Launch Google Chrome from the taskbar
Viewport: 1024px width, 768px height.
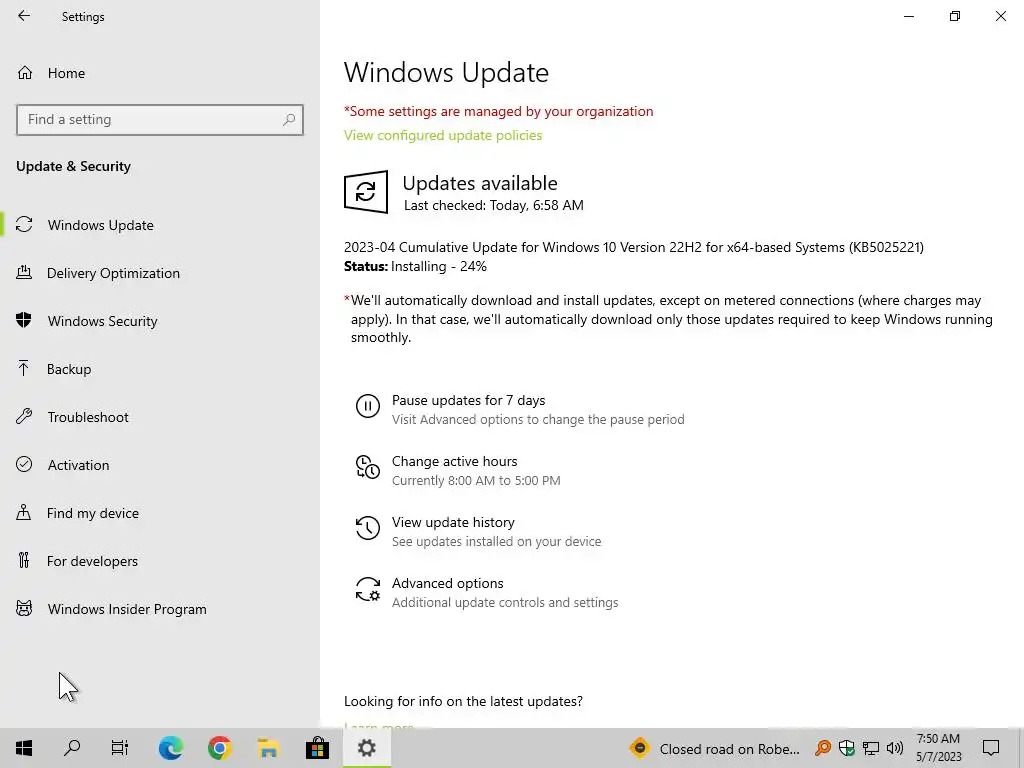219,748
